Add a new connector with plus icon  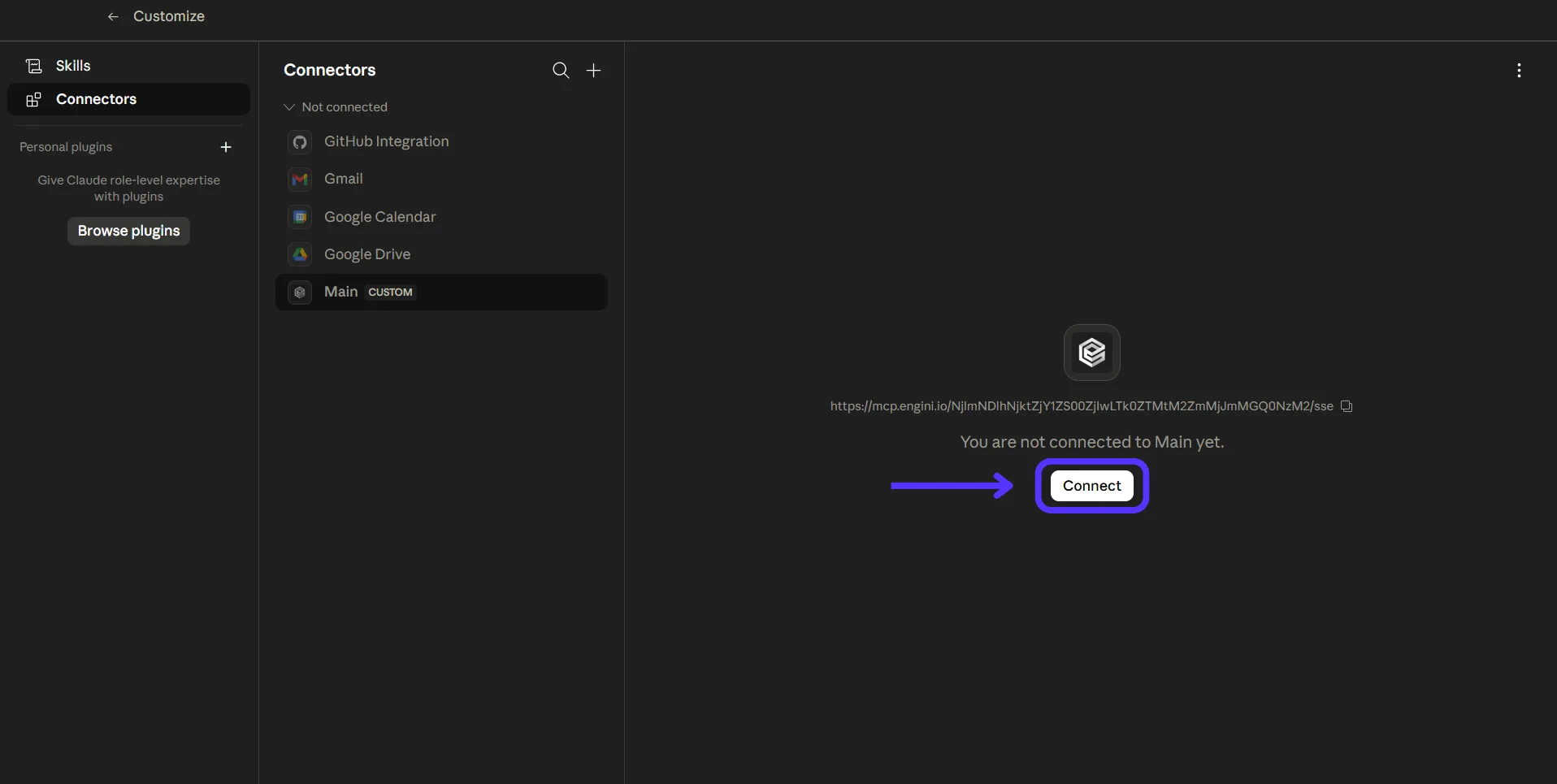pos(594,70)
